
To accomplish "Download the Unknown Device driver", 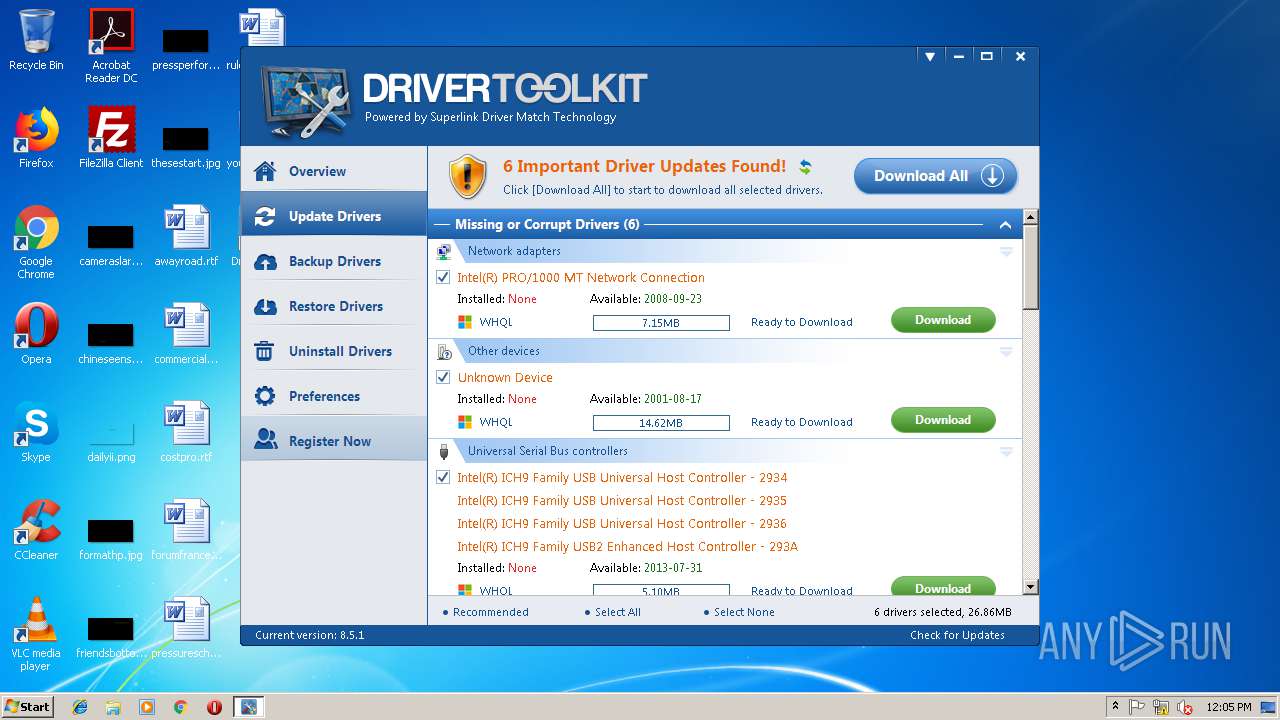I will [943, 420].
